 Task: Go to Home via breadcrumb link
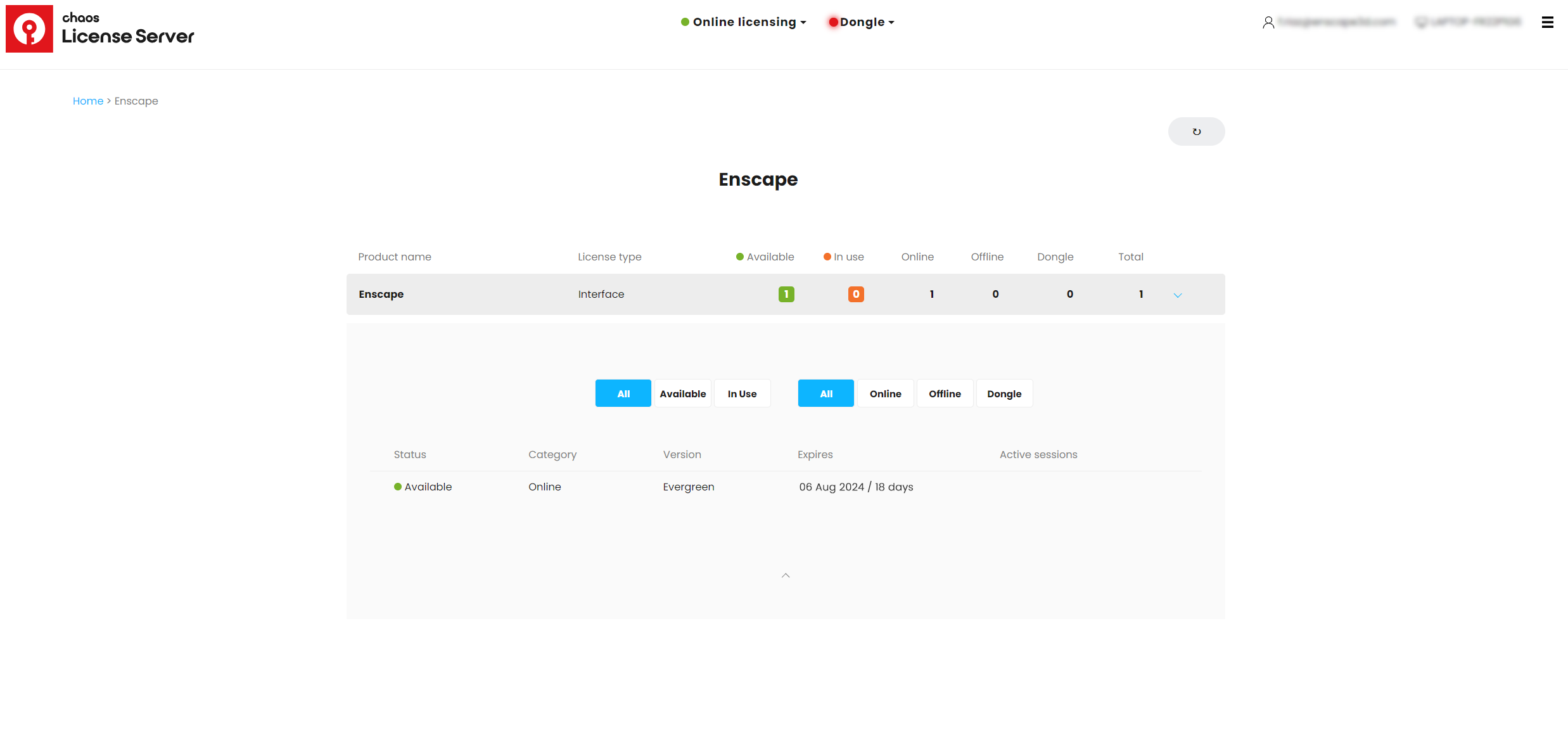87,101
